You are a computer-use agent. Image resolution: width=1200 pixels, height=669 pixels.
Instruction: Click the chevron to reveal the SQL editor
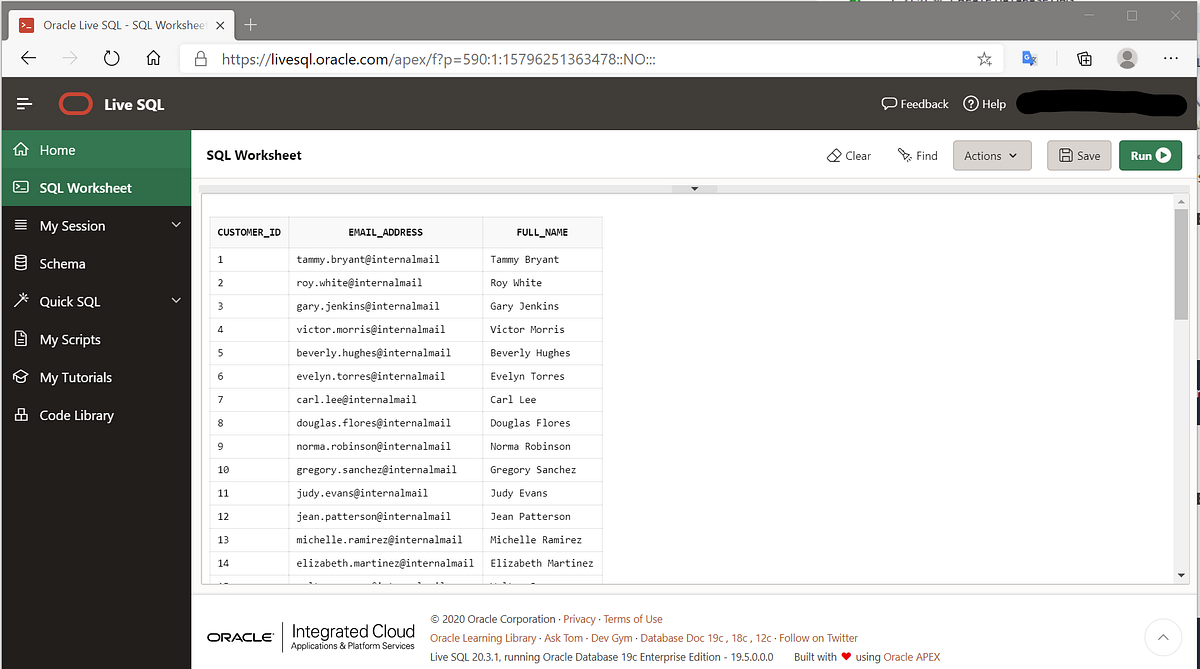[x=694, y=188]
